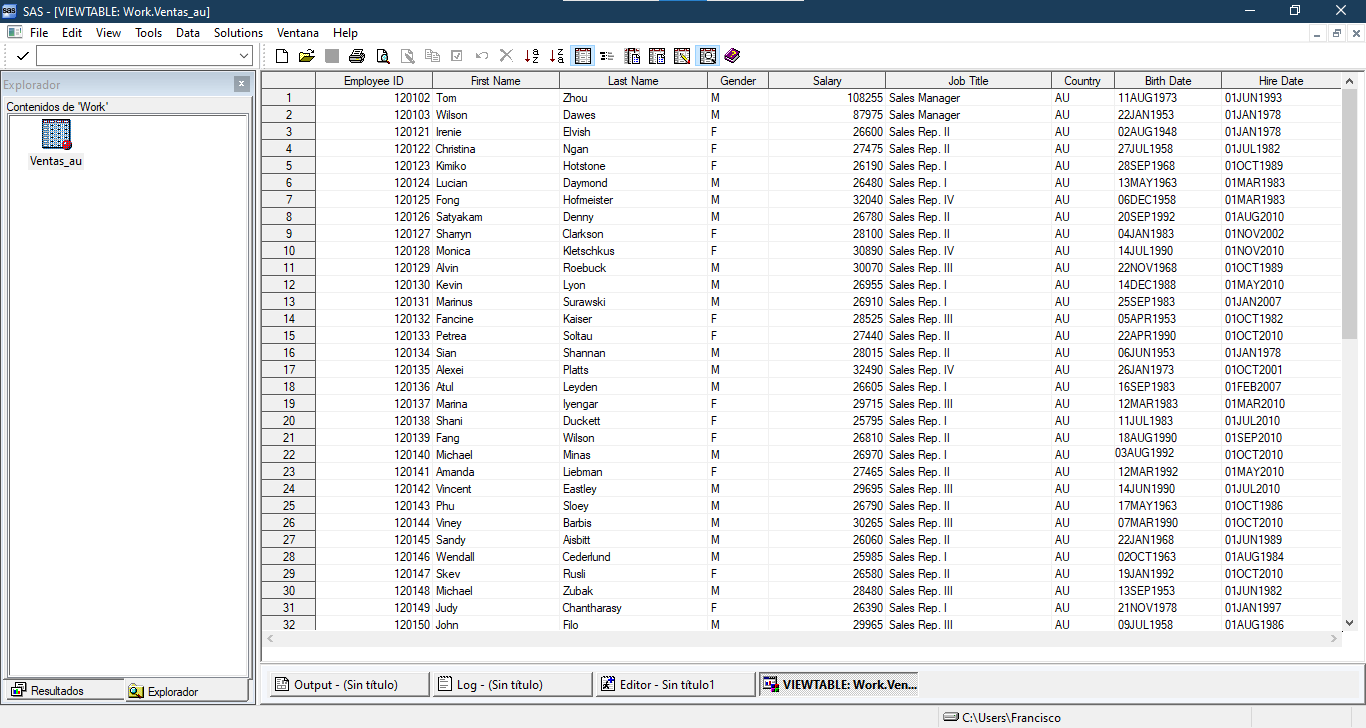This screenshot has width=1366, height=728.
Task: Click the Print Preview toolbar icon
Action: tap(383, 56)
